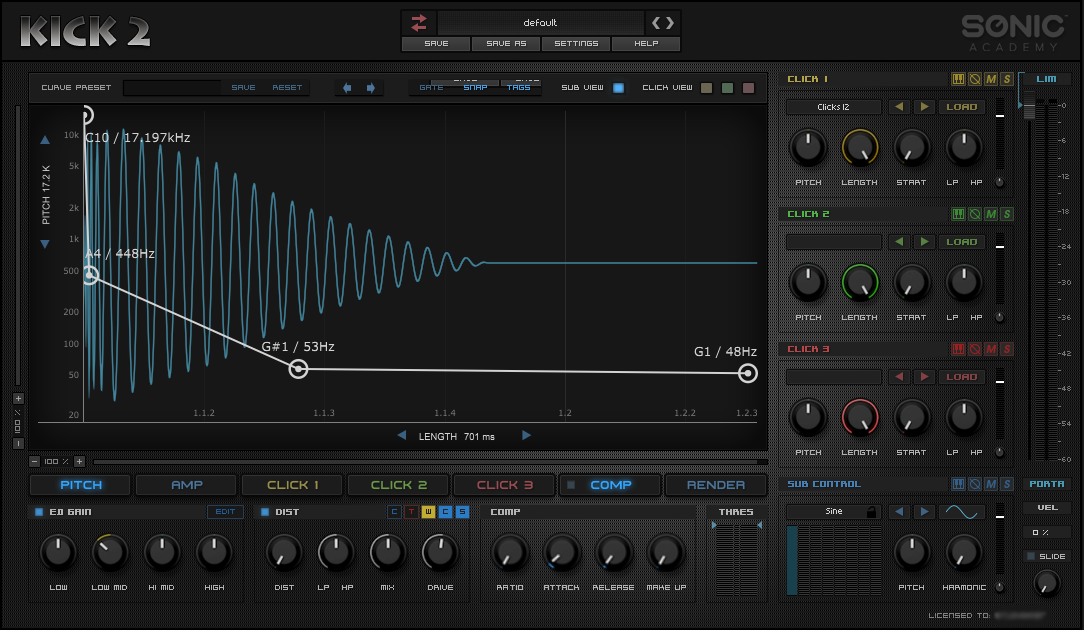The width and height of the screenshot is (1084, 630).
Task: Click the olive Click View swatch
Action: point(706,88)
